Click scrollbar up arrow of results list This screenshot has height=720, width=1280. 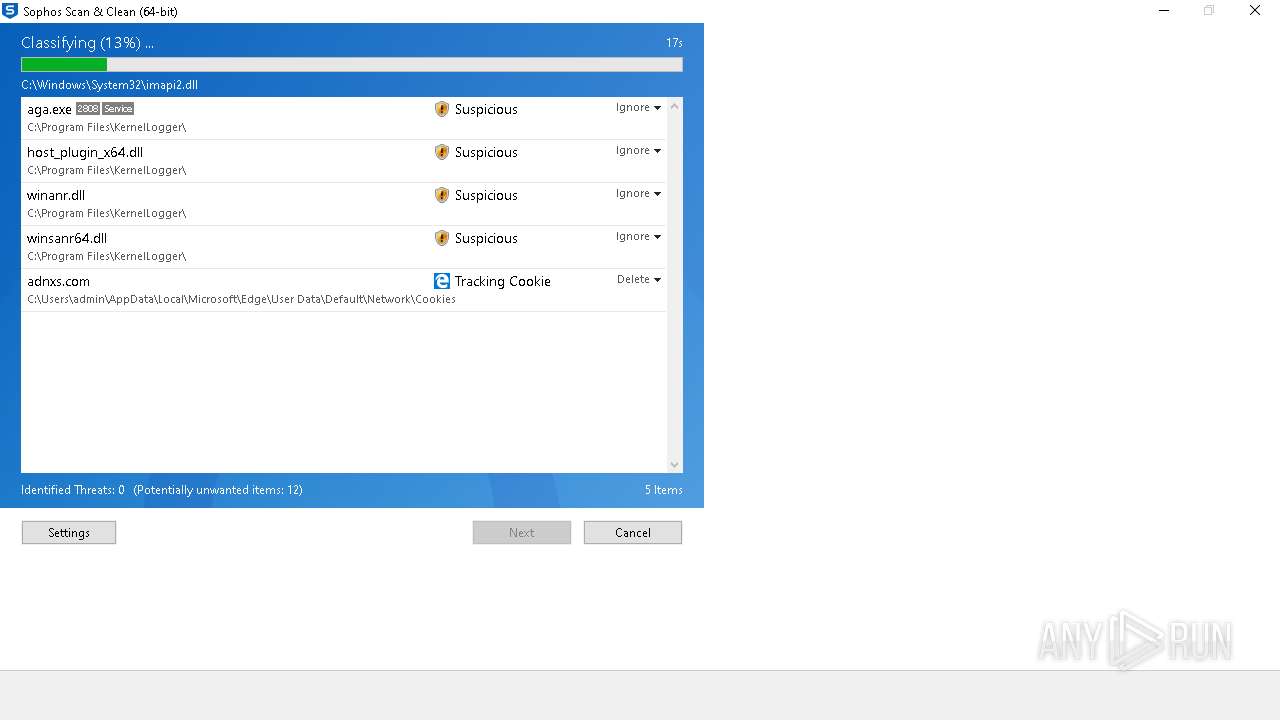coord(674,105)
